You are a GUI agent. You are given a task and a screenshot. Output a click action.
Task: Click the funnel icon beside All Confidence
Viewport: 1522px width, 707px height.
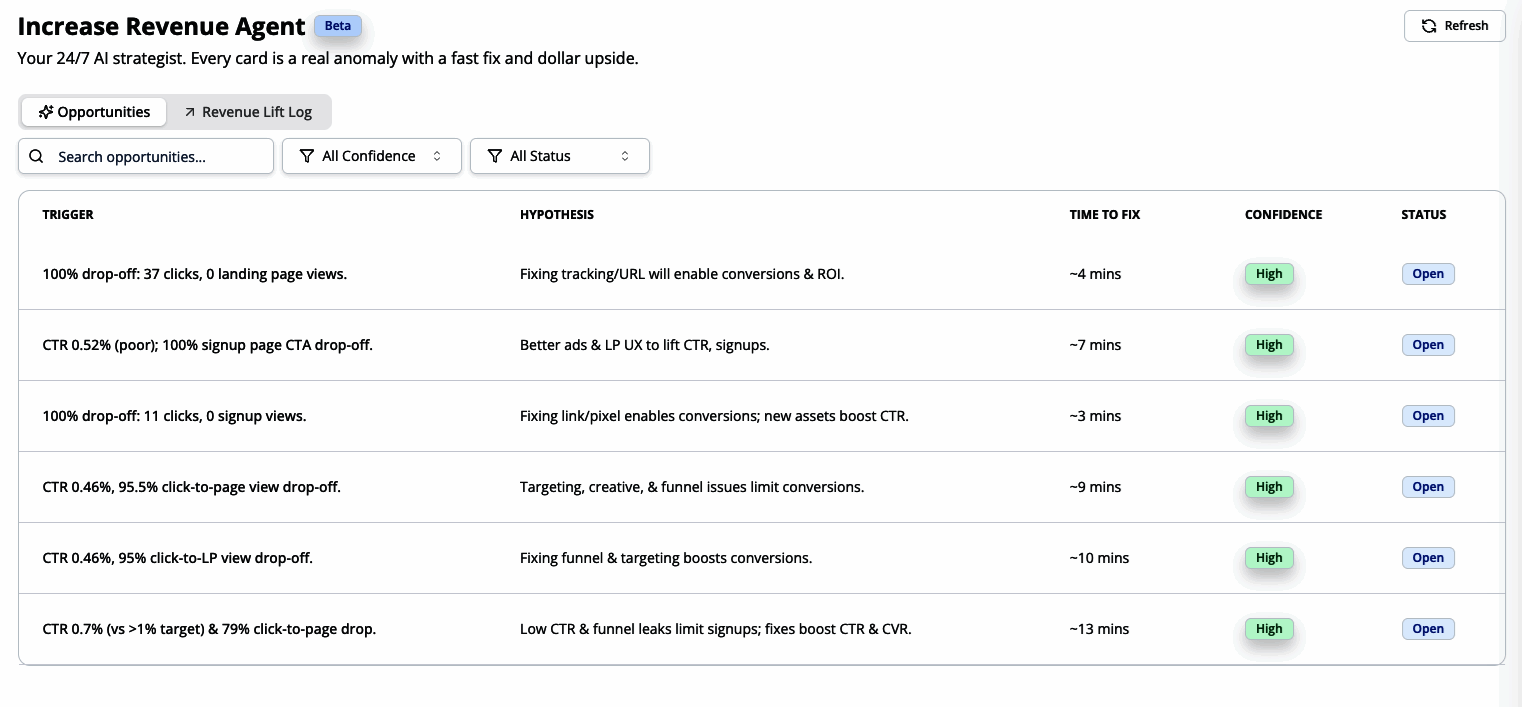[307, 156]
